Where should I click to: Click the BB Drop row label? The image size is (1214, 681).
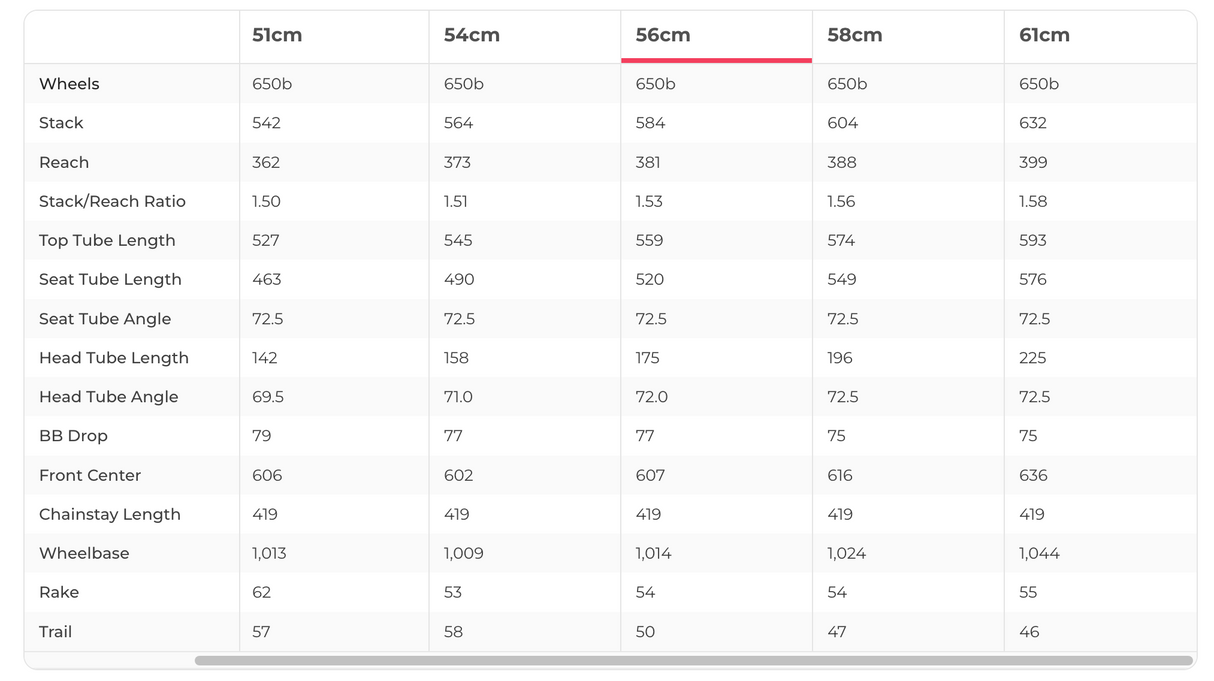click(73, 436)
